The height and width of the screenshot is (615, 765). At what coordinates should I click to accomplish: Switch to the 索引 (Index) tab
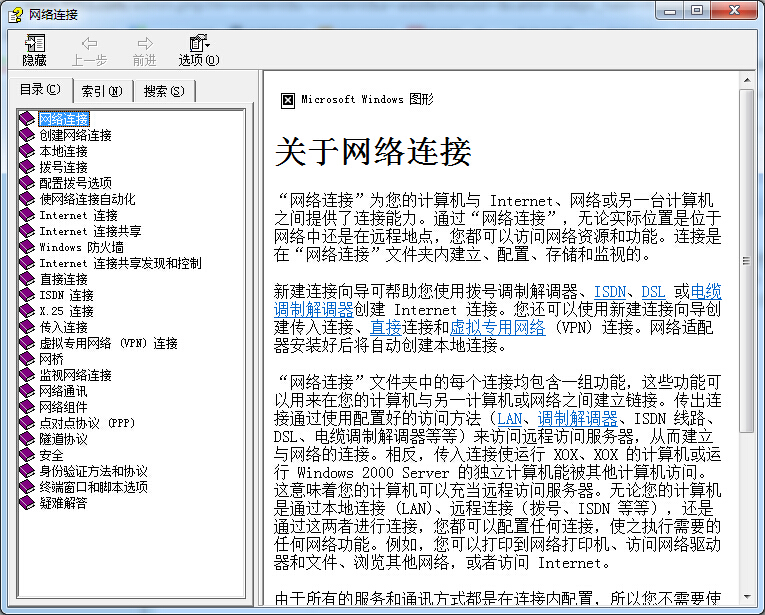(102, 91)
